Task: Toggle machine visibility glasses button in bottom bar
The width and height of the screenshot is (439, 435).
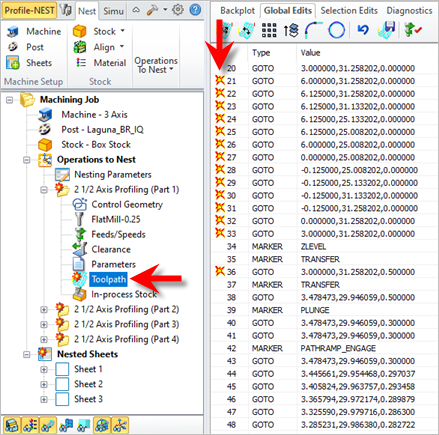Action: (x=12, y=425)
